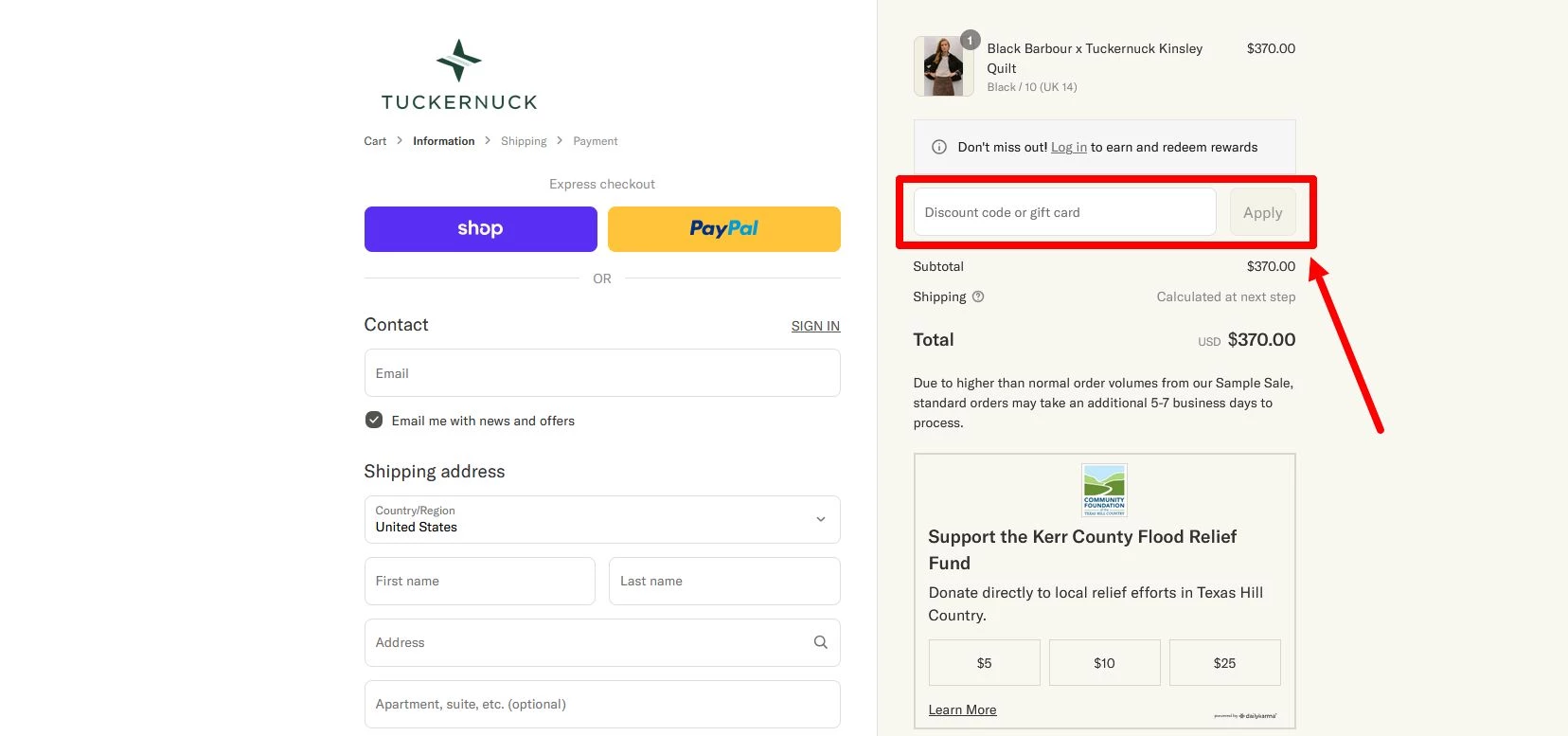The height and width of the screenshot is (736, 1568).
Task: Click Shipping help question-mark icon
Action: 978,296
